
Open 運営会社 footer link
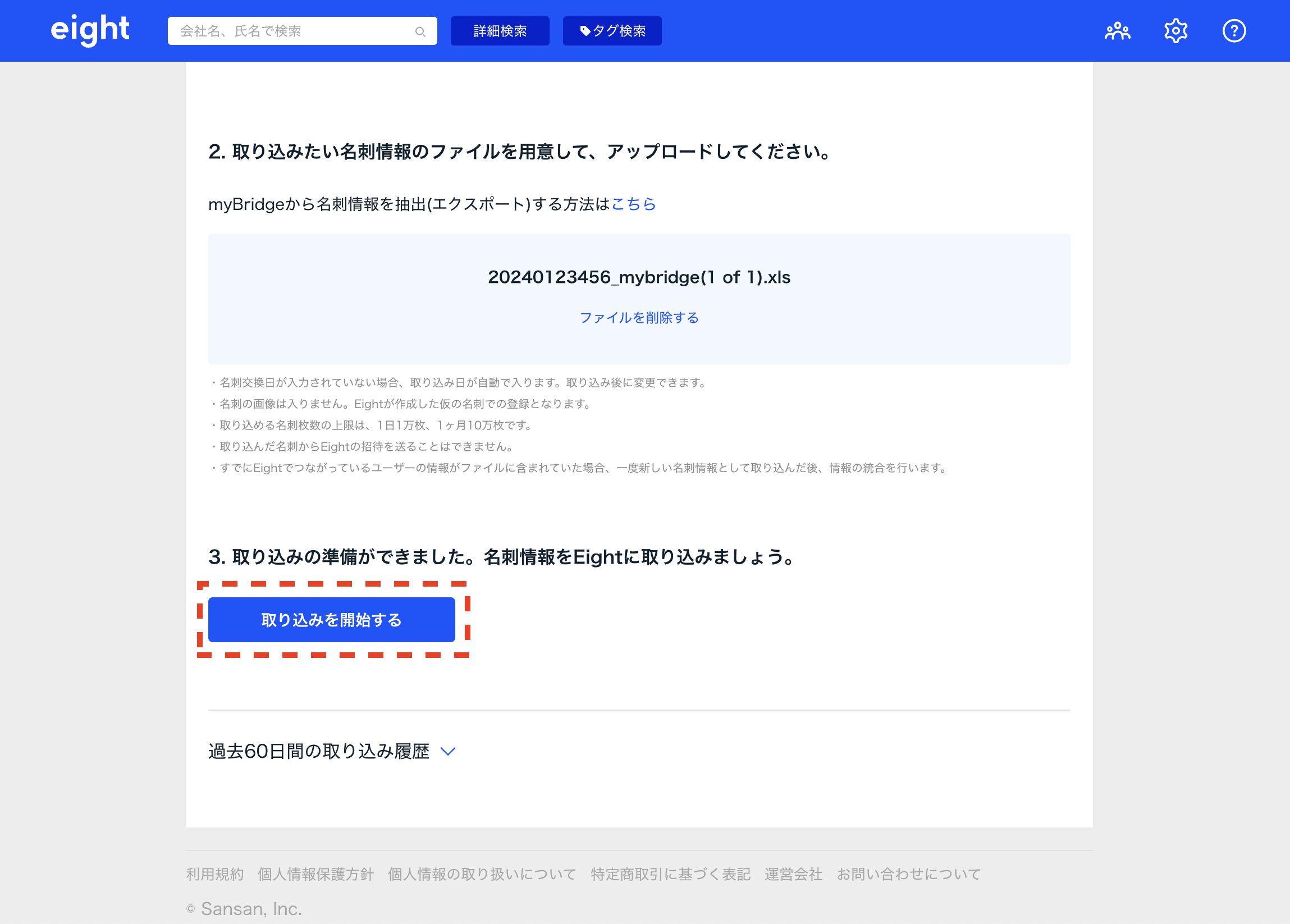[x=793, y=874]
